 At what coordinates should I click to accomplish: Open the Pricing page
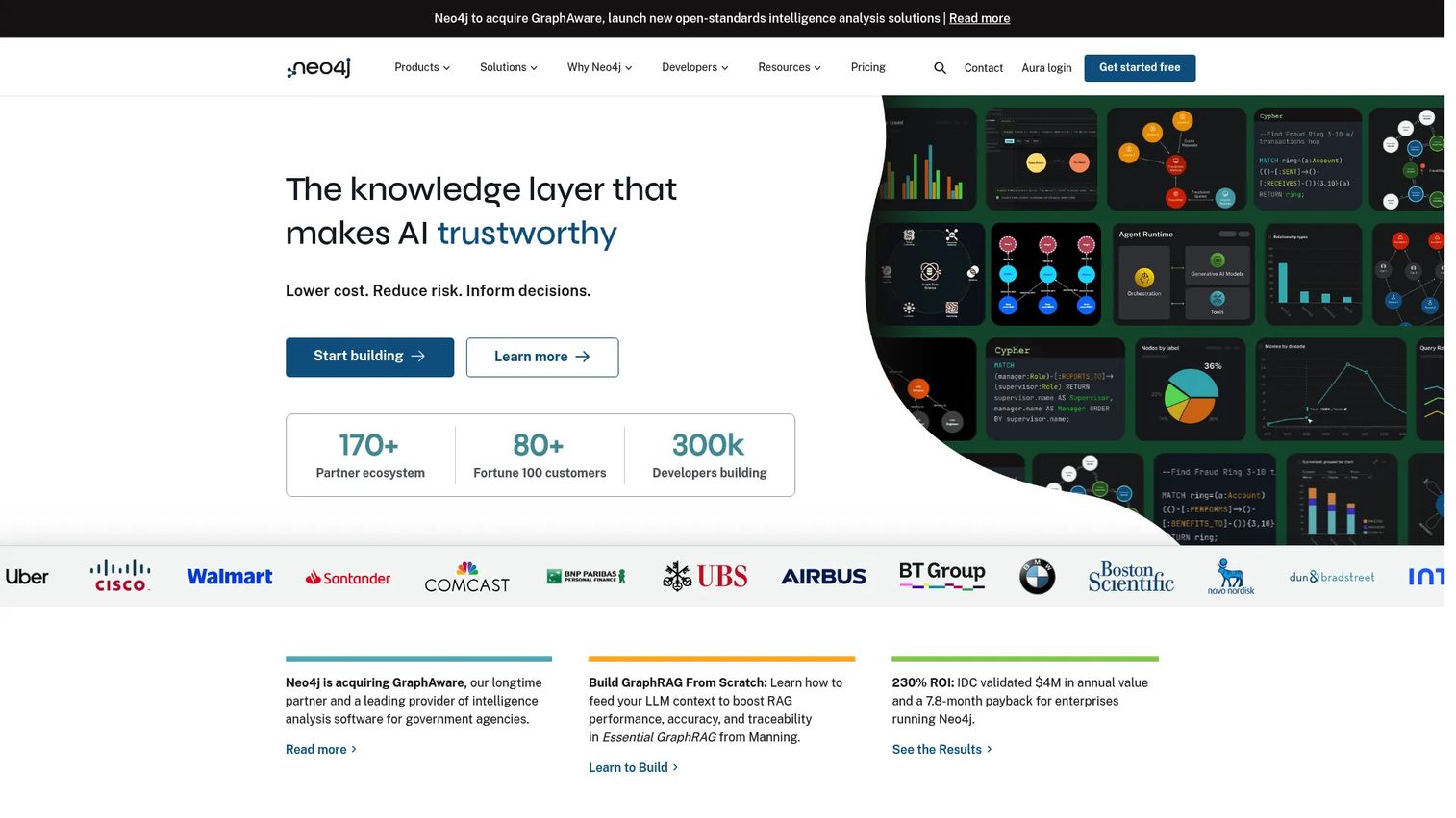868,67
